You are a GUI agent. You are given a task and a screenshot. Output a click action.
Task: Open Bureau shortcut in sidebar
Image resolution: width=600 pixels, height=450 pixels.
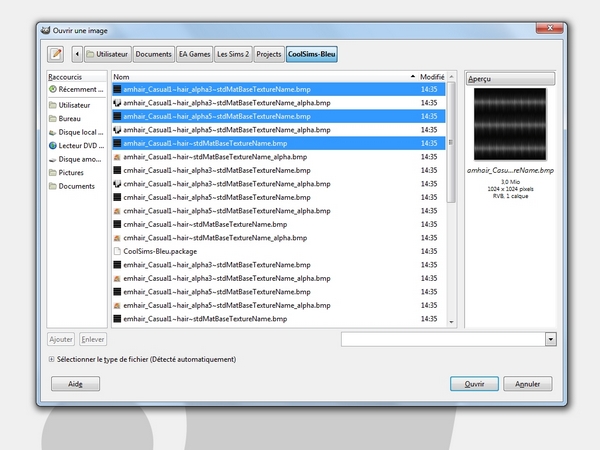(x=77, y=119)
